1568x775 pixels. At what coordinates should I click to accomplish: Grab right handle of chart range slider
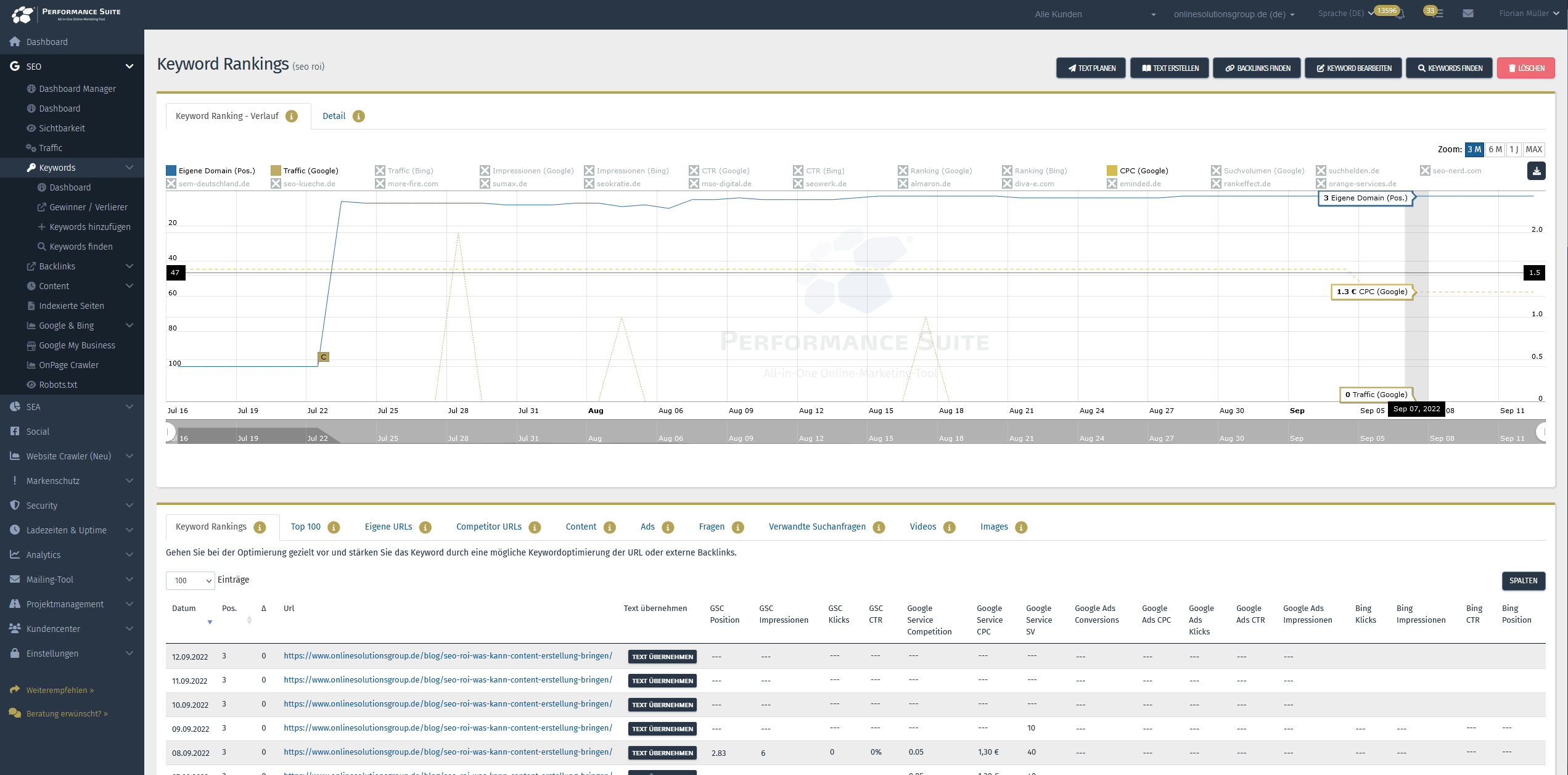tap(1542, 432)
